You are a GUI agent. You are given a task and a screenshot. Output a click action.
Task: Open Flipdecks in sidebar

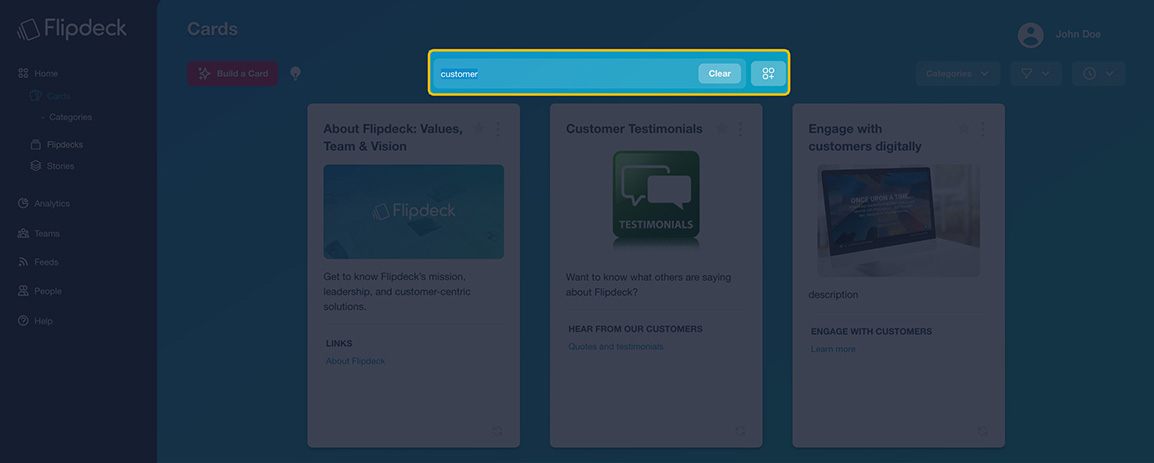click(56, 144)
